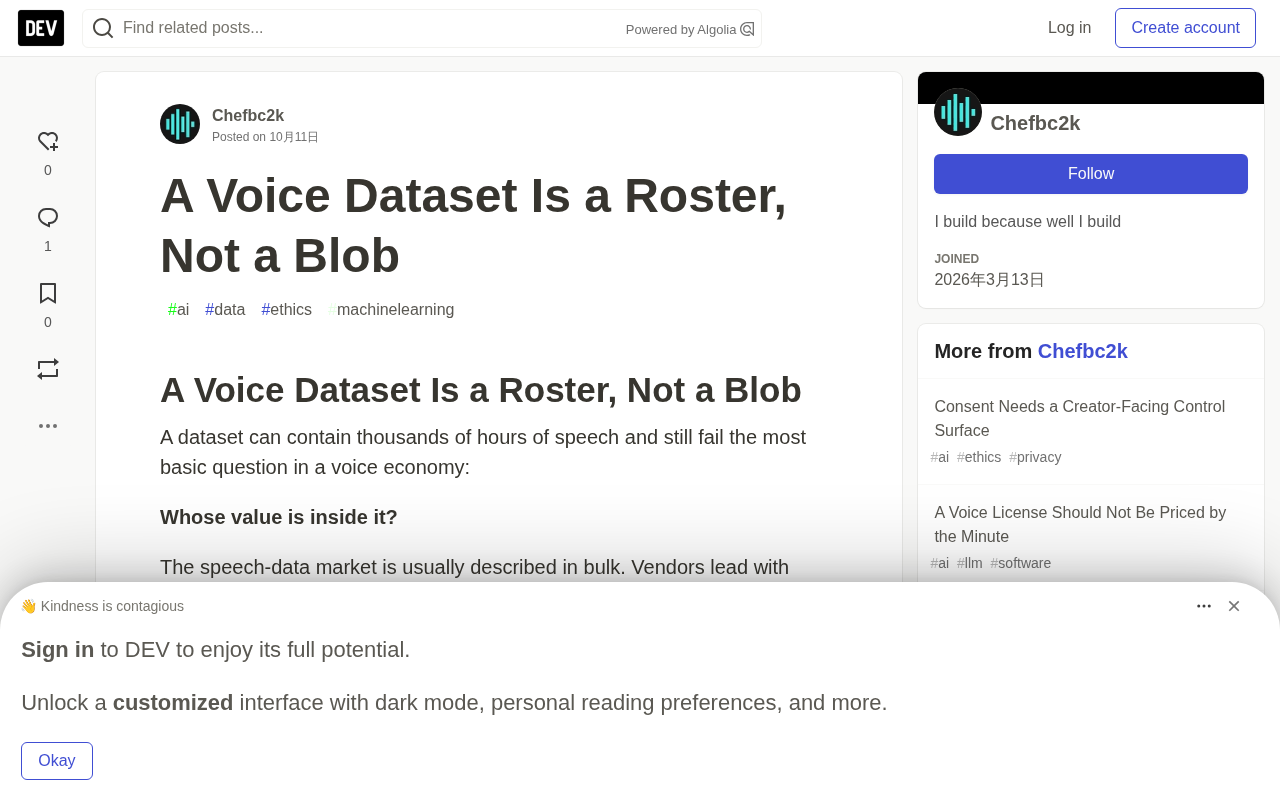
Task: Click the Algolia logo icon
Action: pyautogui.click(x=747, y=29)
